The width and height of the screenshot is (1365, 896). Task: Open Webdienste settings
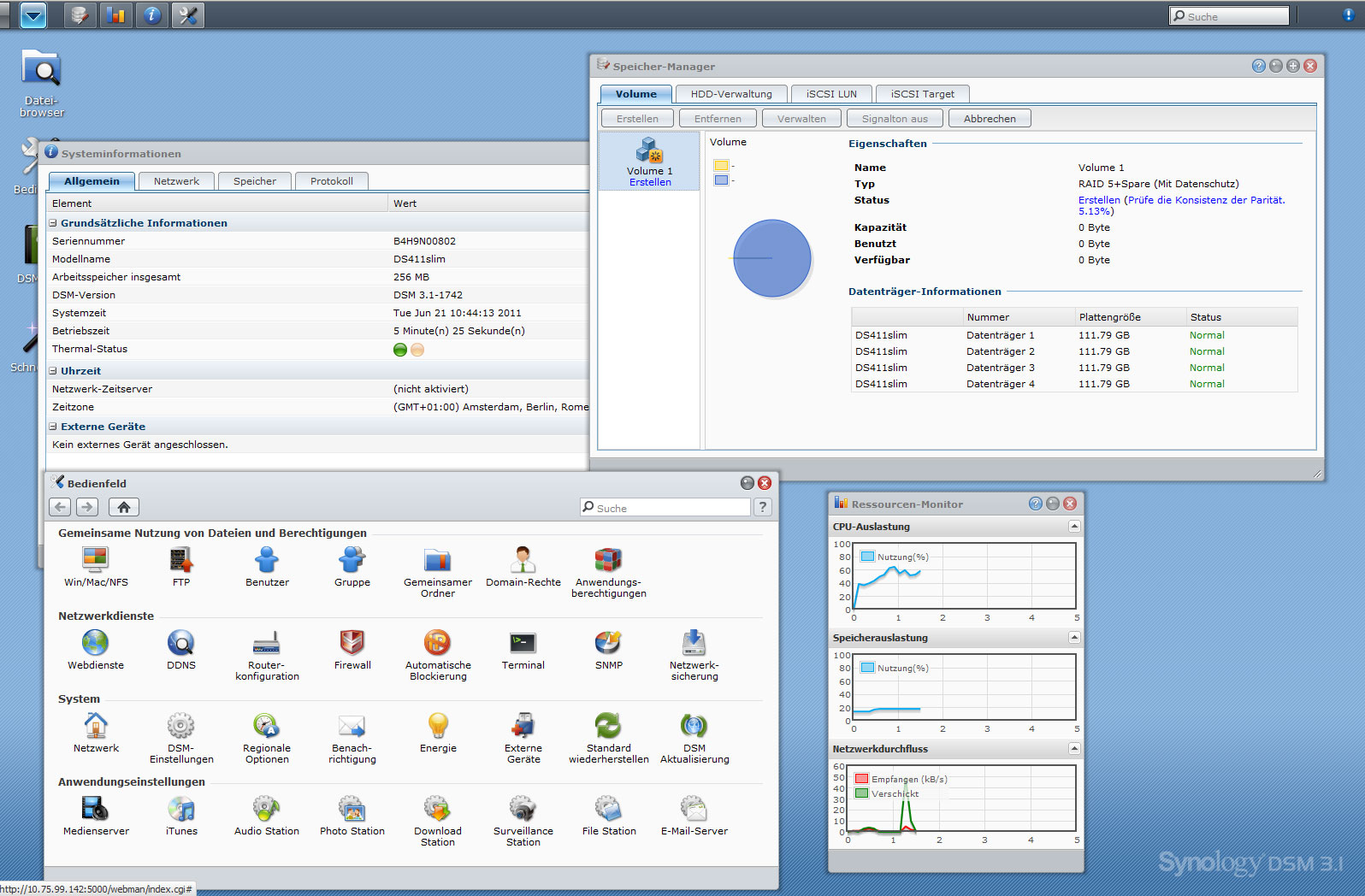(x=96, y=650)
